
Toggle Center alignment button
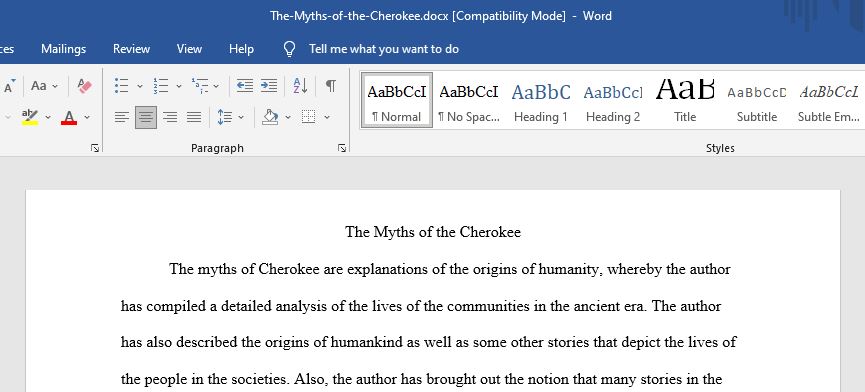click(146, 117)
